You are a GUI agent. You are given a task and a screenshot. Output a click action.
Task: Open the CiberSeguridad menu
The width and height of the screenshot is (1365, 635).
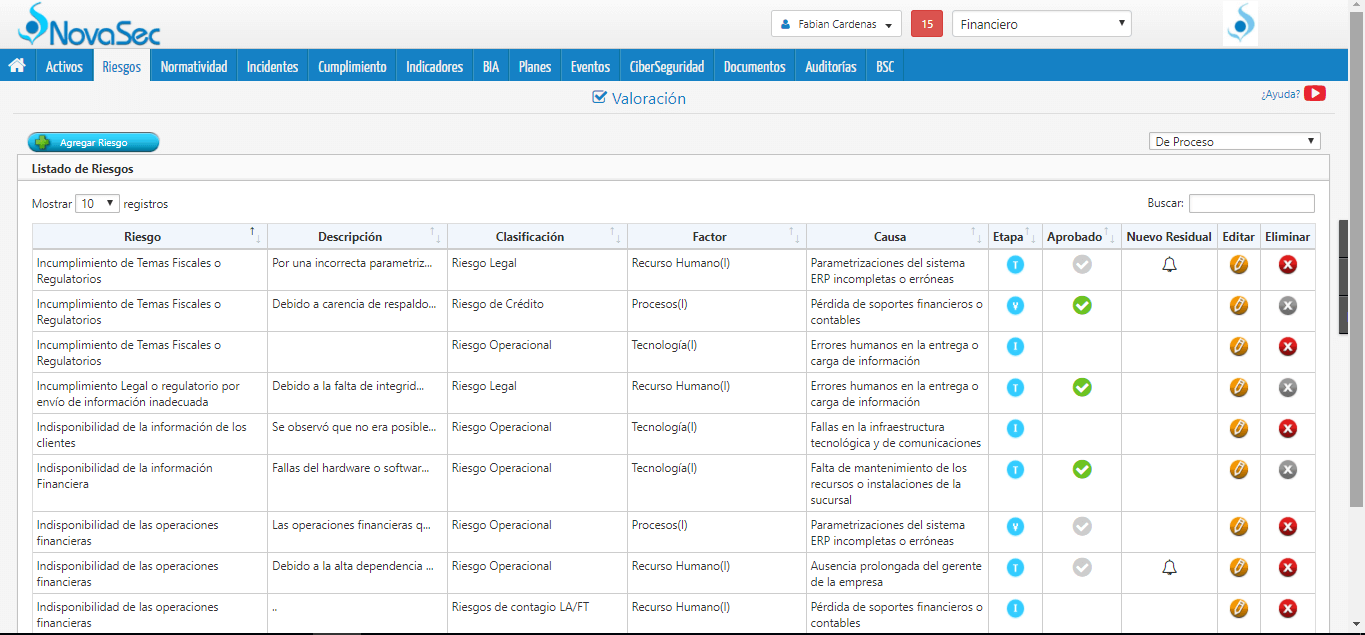667,66
